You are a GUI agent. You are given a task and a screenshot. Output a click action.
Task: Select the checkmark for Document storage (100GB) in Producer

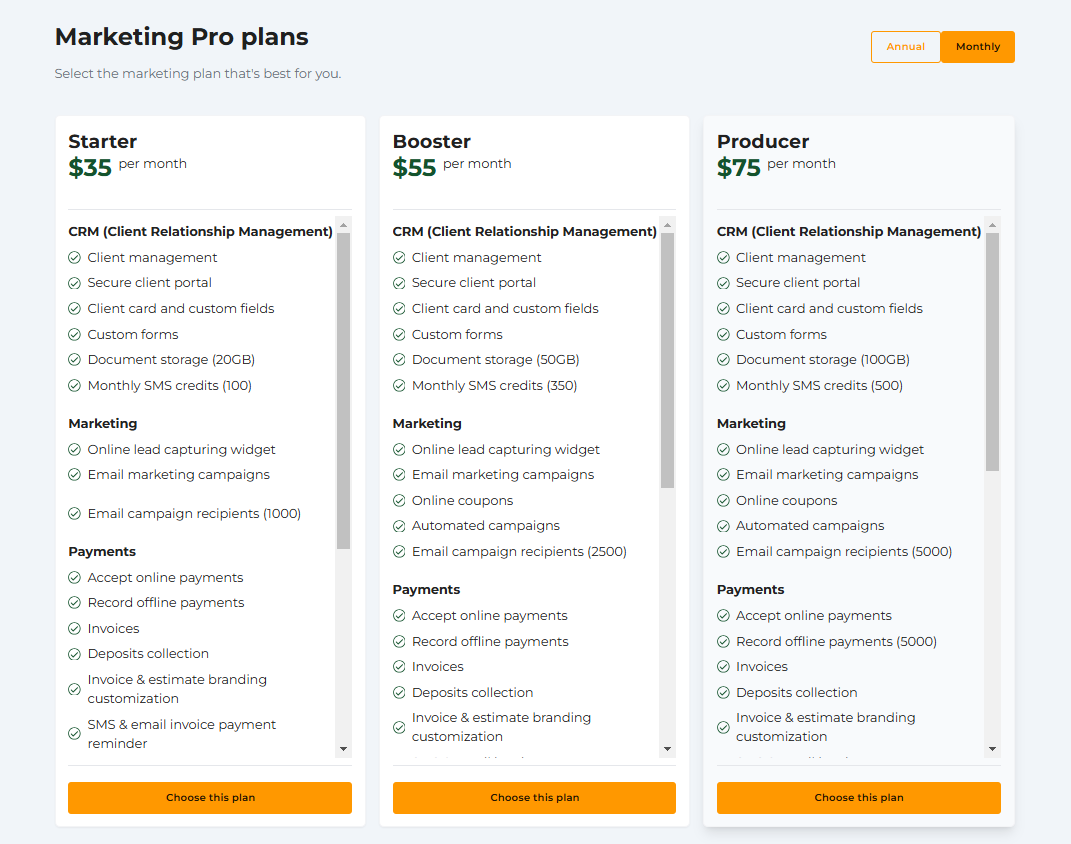click(723, 359)
